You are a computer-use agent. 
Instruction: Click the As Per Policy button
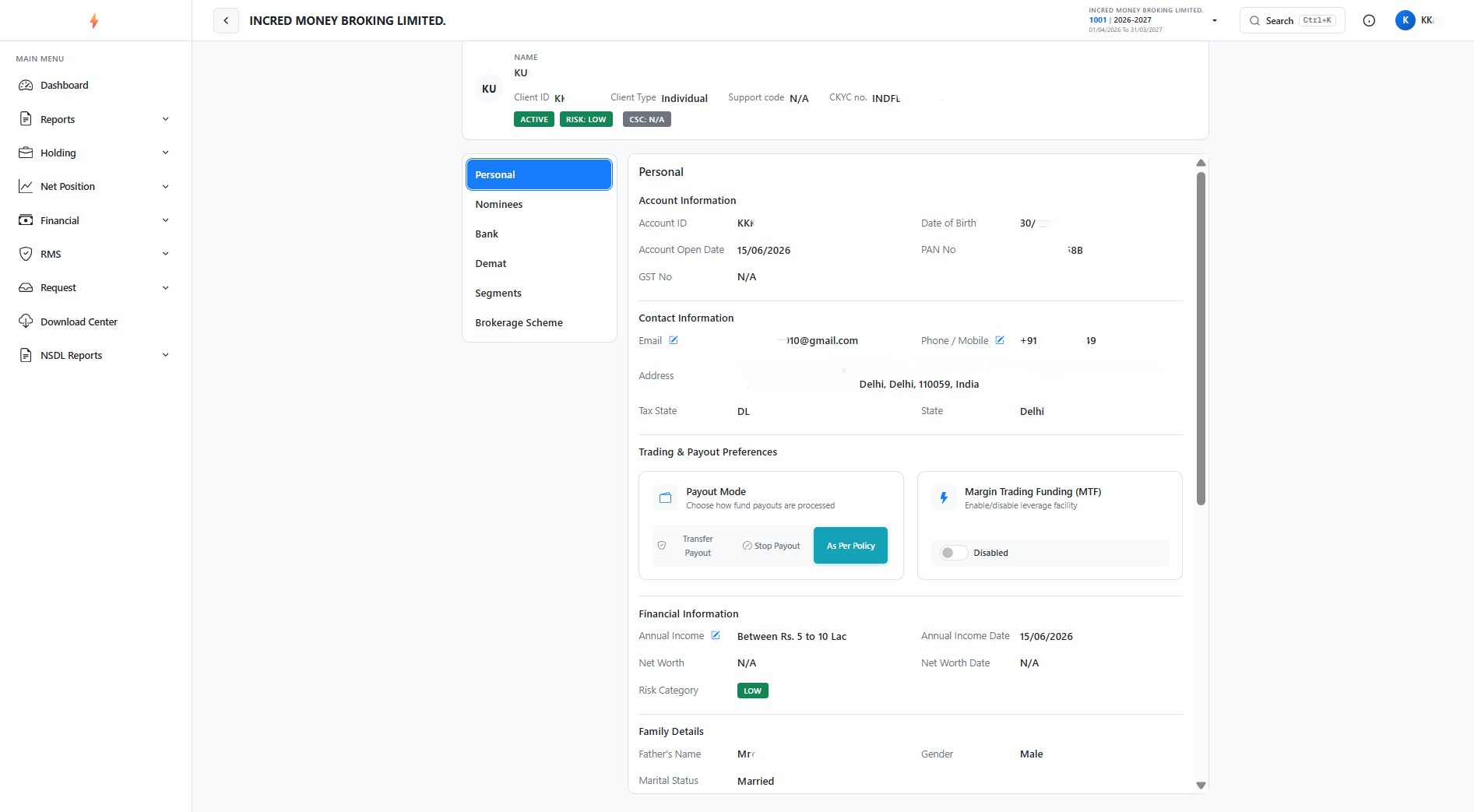(850, 546)
